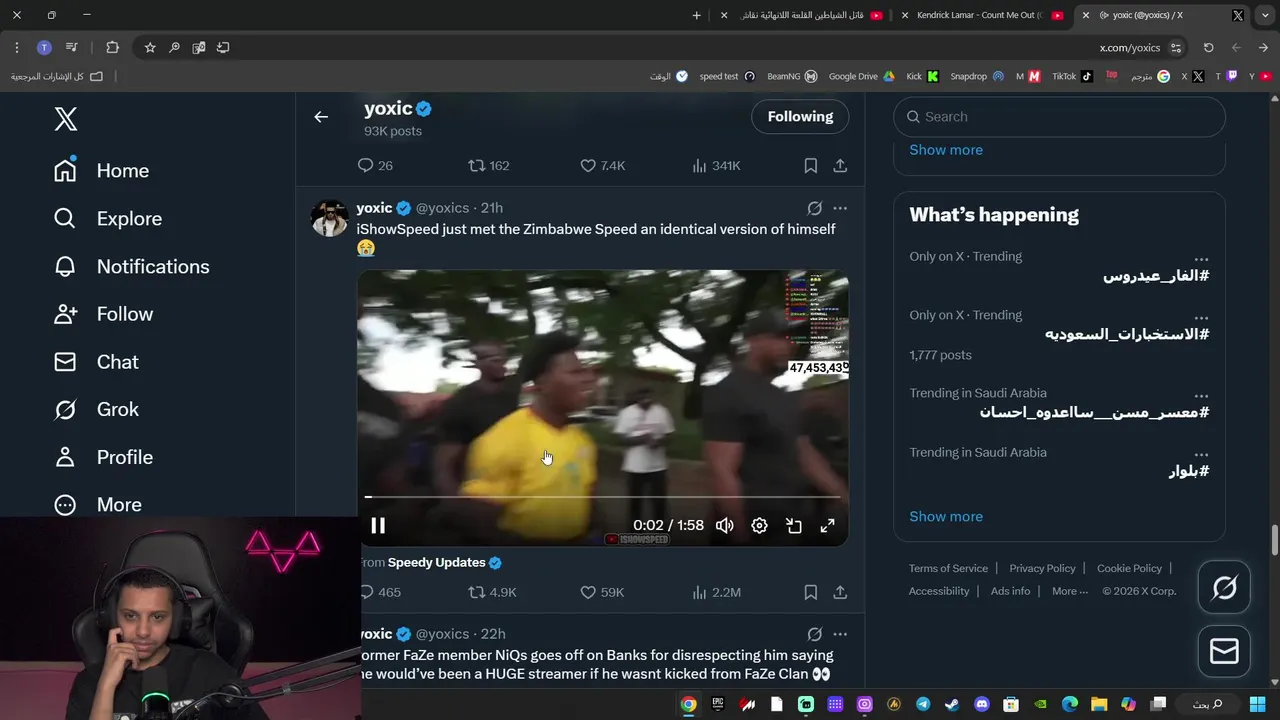The width and height of the screenshot is (1280, 720).
Task: Open the floating messages envelope button
Action: pyautogui.click(x=1224, y=651)
